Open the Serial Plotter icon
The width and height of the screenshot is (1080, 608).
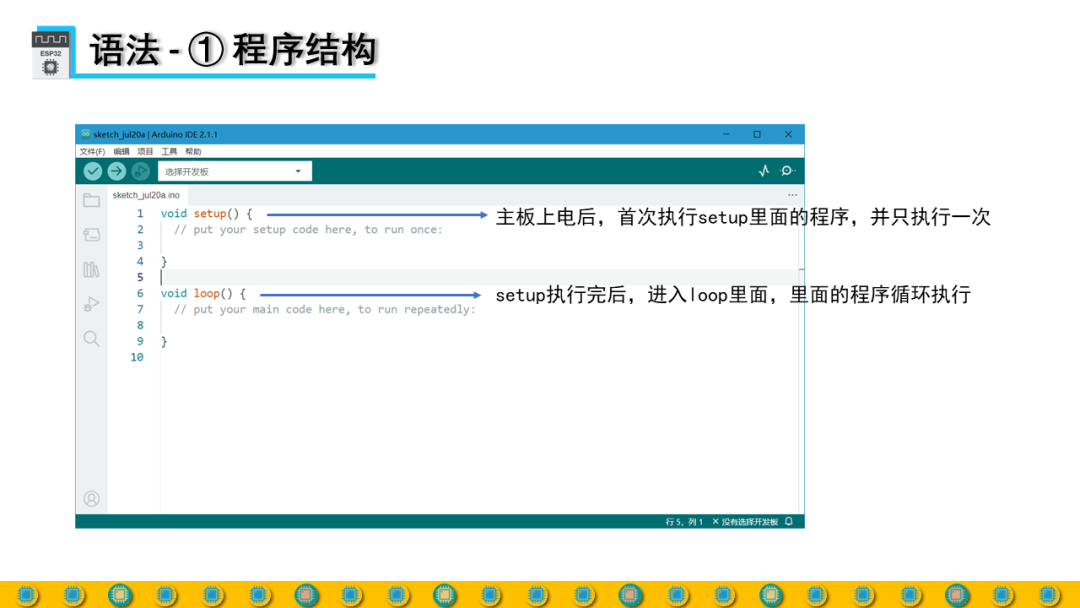tap(764, 171)
